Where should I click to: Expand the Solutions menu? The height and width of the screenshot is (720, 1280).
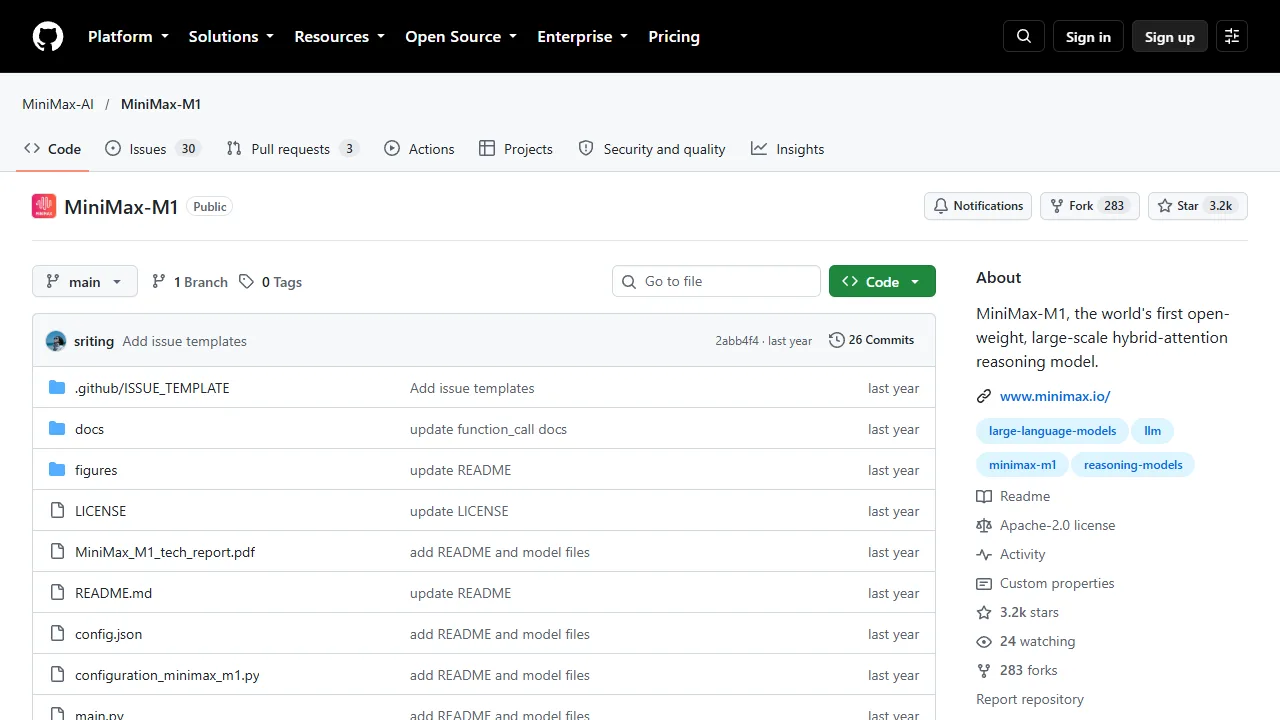coord(231,37)
